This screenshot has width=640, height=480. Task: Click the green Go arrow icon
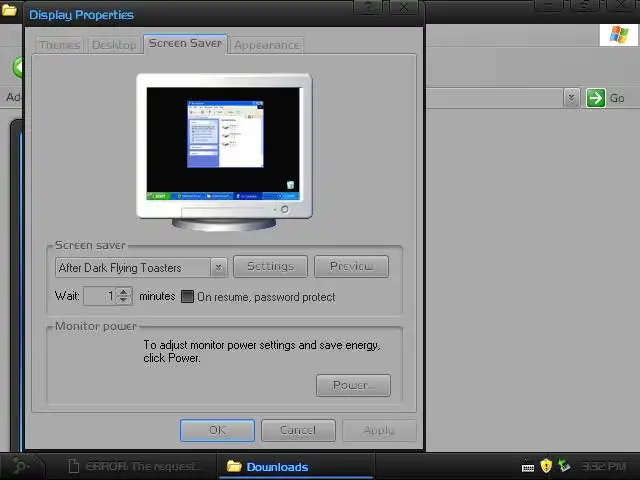pos(596,98)
